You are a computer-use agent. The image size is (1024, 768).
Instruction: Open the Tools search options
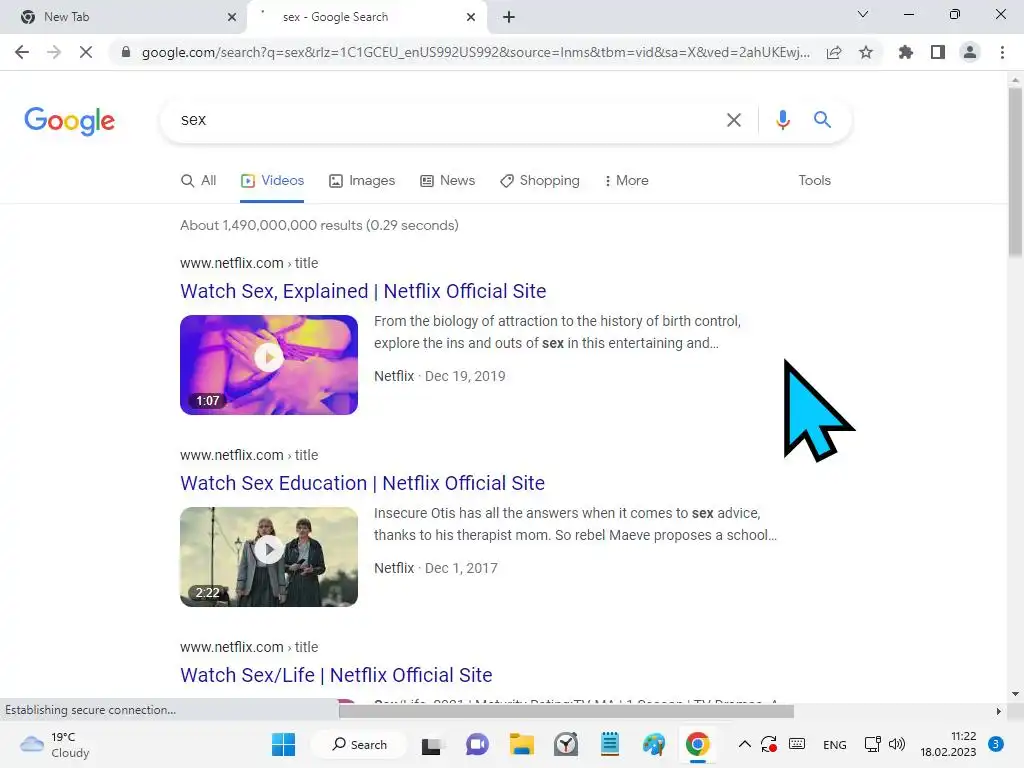coord(814,180)
